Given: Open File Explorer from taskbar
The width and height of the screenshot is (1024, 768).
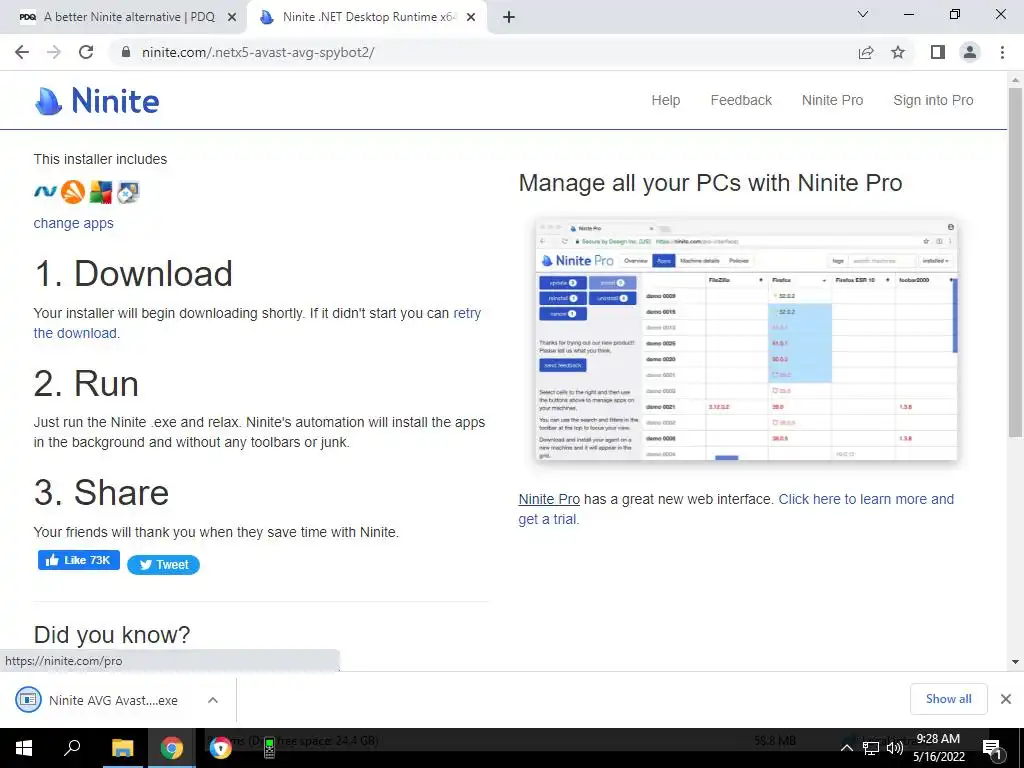Looking at the screenshot, I should pyautogui.click(x=122, y=748).
